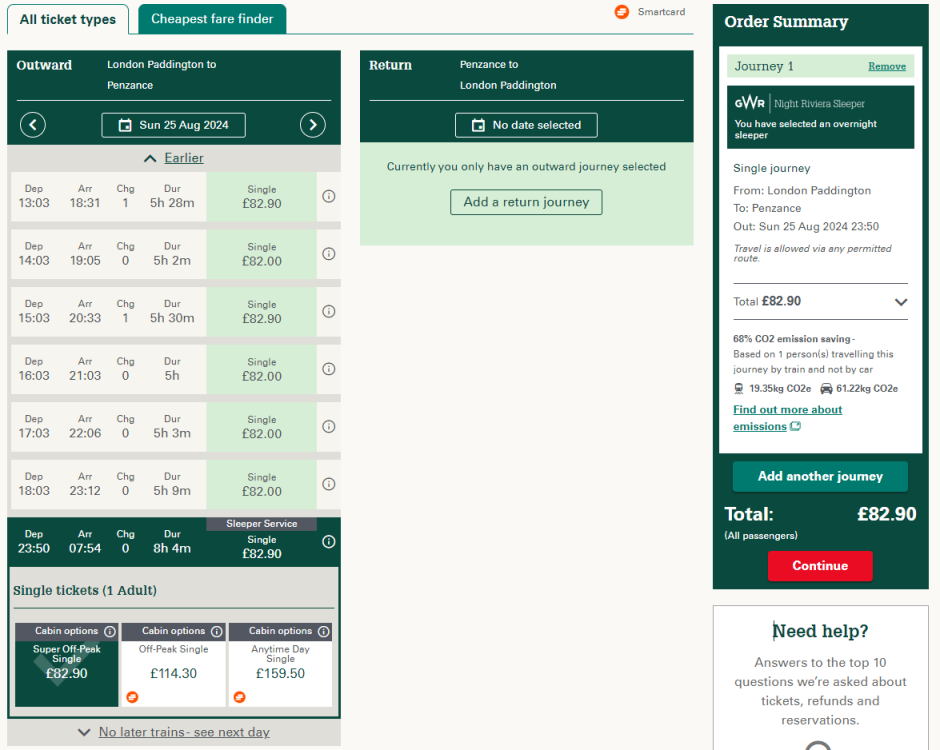The image size is (940, 750).
Task: Open info for the 16:03 departure
Action: pyautogui.click(x=329, y=369)
